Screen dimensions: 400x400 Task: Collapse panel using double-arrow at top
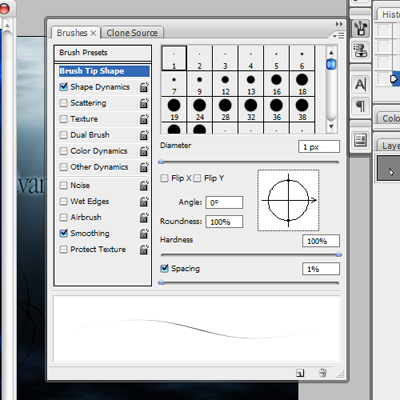tap(339, 24)
